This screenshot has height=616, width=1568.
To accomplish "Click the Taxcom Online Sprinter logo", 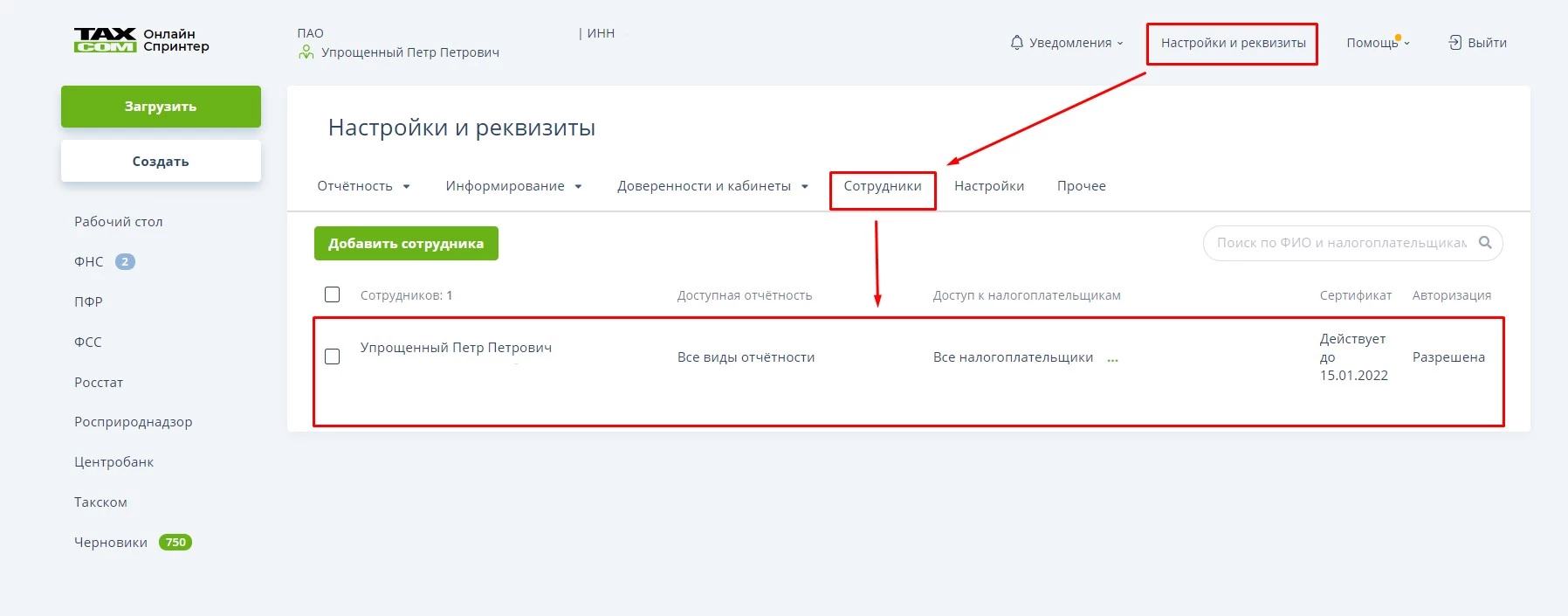I will [141, 40].
